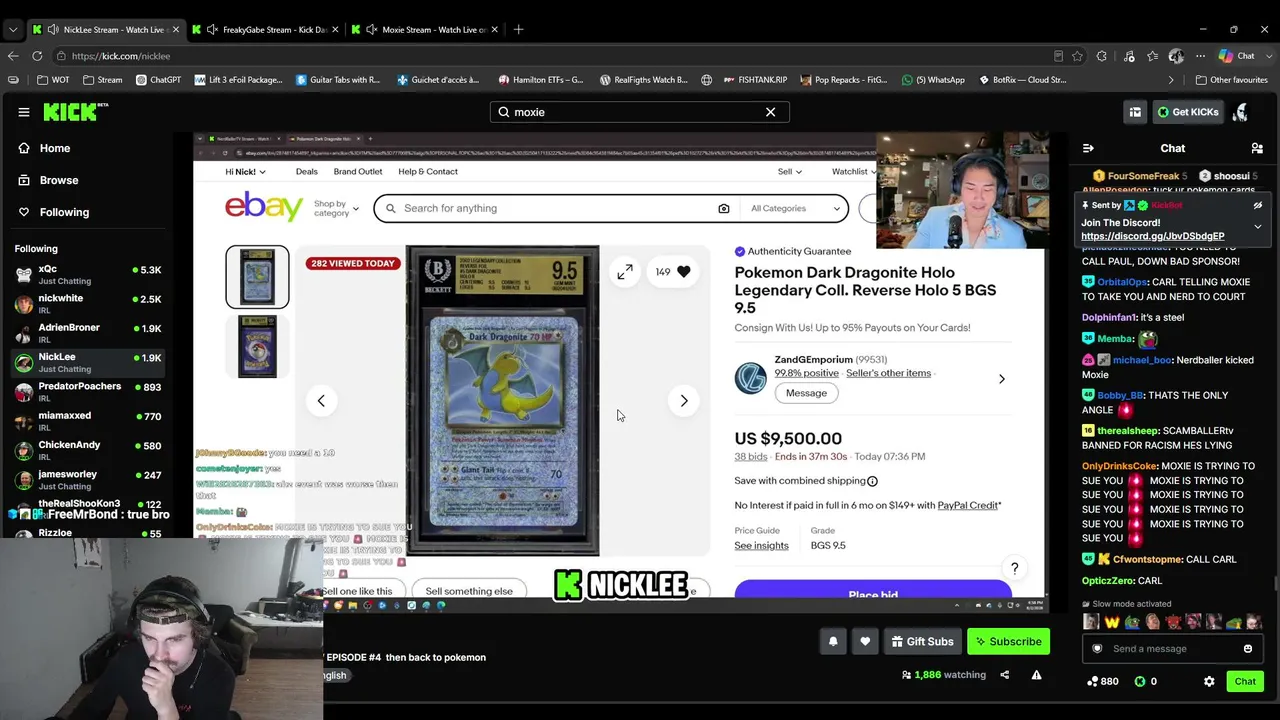Expand the pinned message chevron

[x=1257, y=227]
